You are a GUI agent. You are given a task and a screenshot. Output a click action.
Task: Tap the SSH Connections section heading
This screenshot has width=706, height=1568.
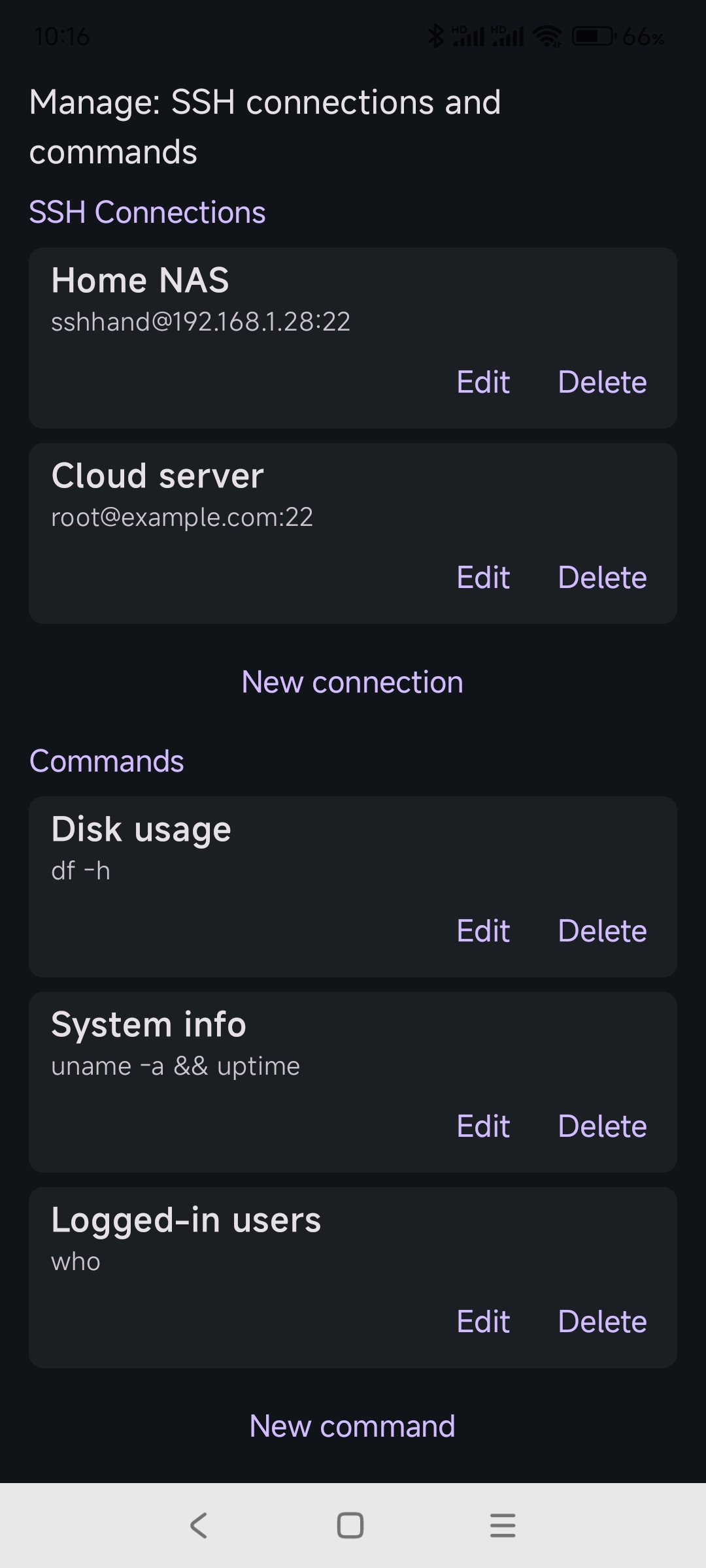tap(148, 213)
